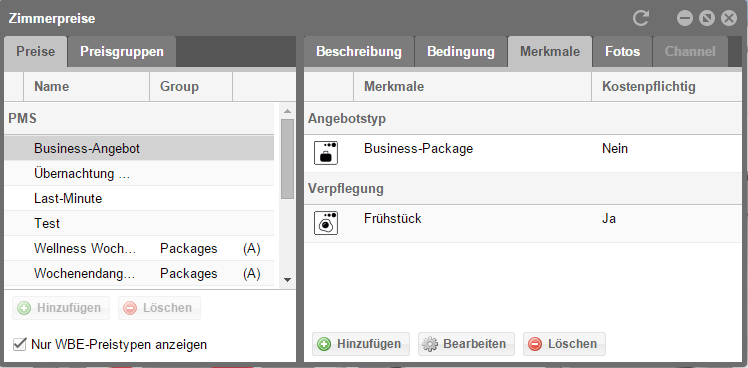Click the refresh icon in title bar
Image resolution: width=748 pixels, height=368 pixels.
point(641,19)
